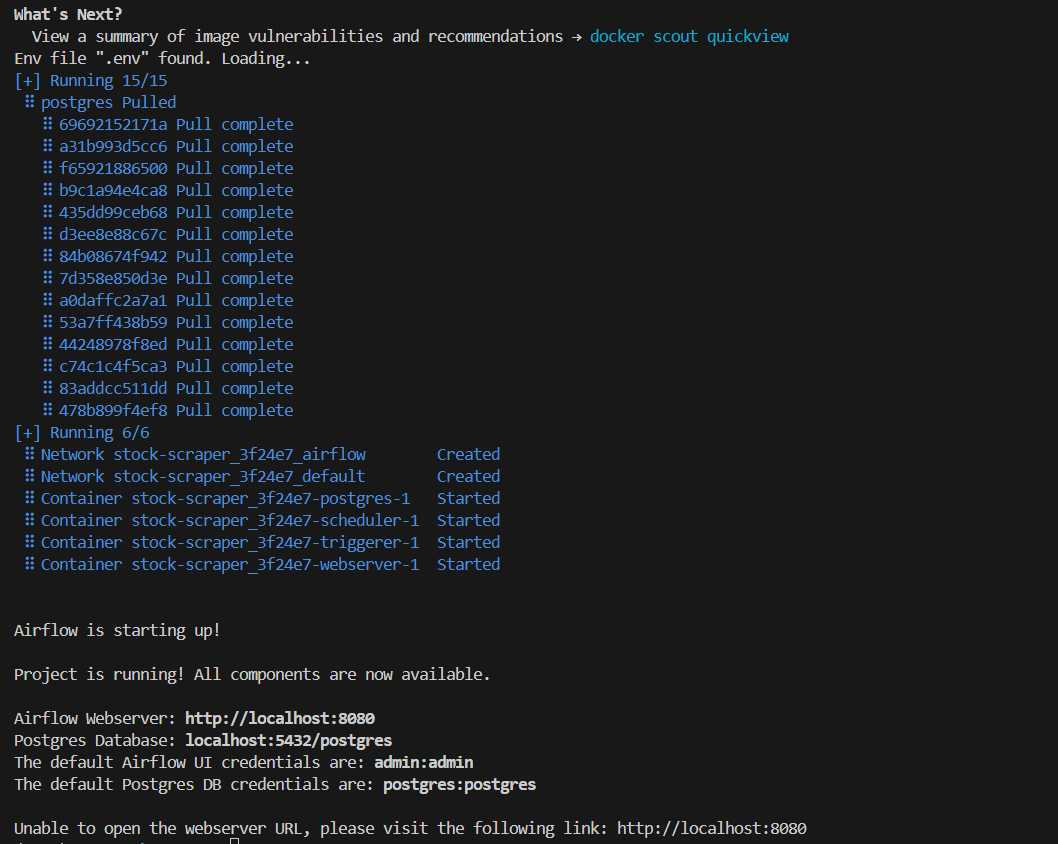Click layer 'b9c1a94e4ca8 Pull complete'
The image size is (1058, 844).
[168, 190]
